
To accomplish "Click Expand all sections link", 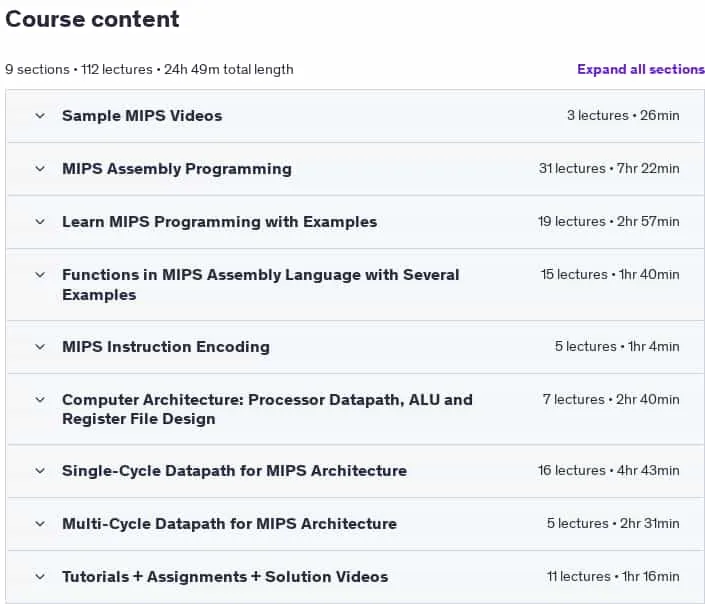I will tap(641, 69).
